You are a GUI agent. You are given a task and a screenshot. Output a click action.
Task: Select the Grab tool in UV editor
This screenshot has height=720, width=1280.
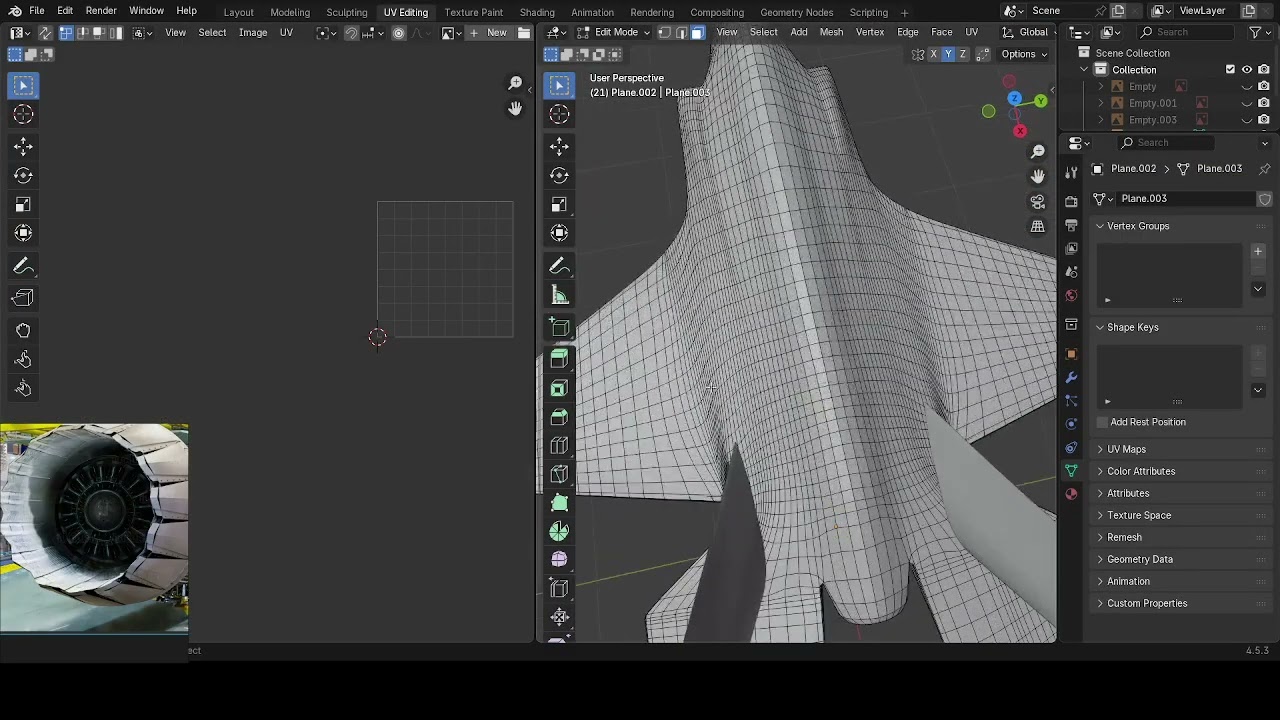(23, 330)
